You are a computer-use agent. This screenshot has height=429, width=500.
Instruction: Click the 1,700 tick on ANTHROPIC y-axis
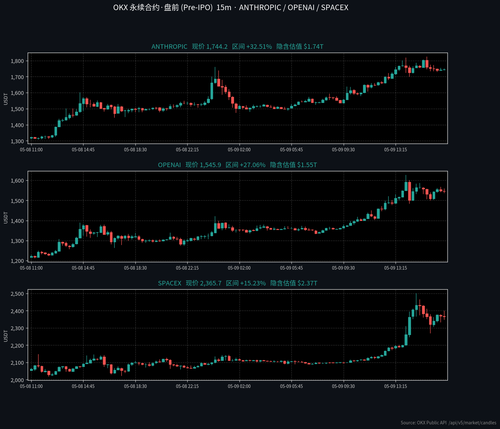[17, 77]
